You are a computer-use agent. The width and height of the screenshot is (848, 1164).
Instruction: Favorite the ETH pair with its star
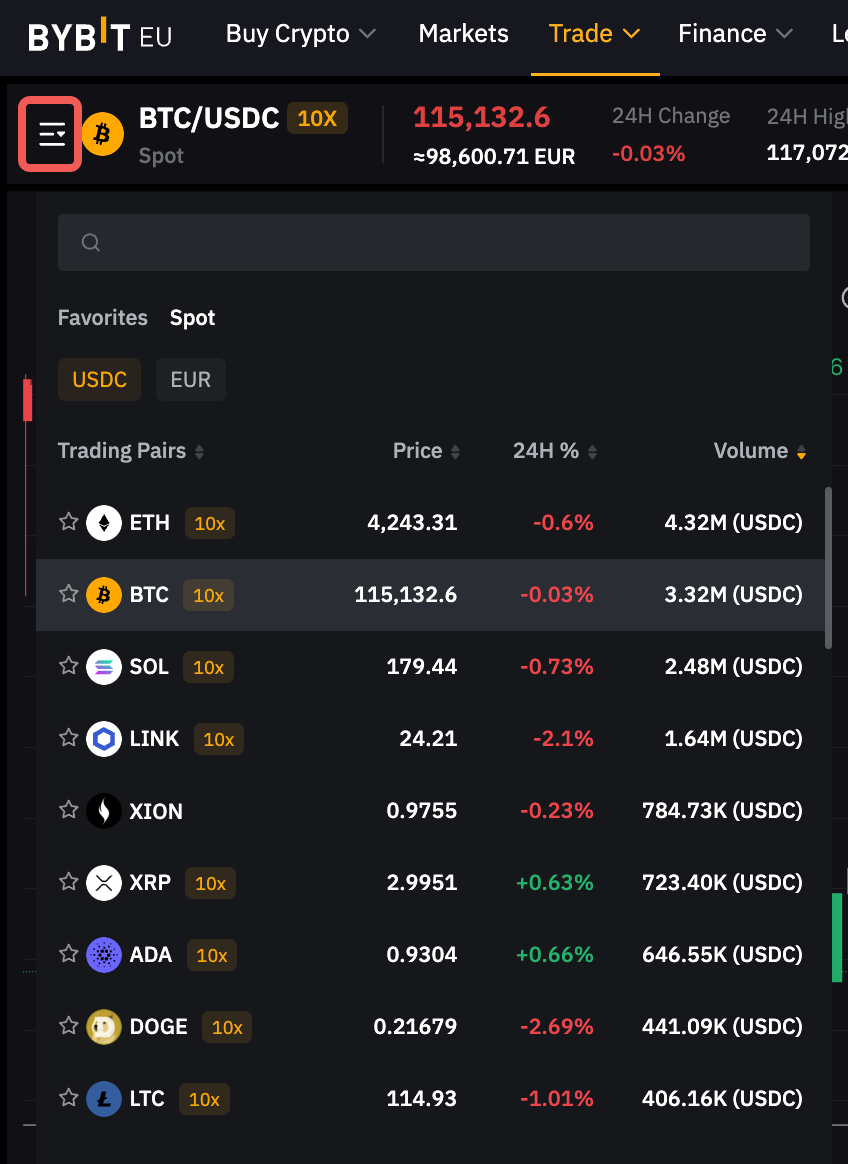[x=68, y=522]
